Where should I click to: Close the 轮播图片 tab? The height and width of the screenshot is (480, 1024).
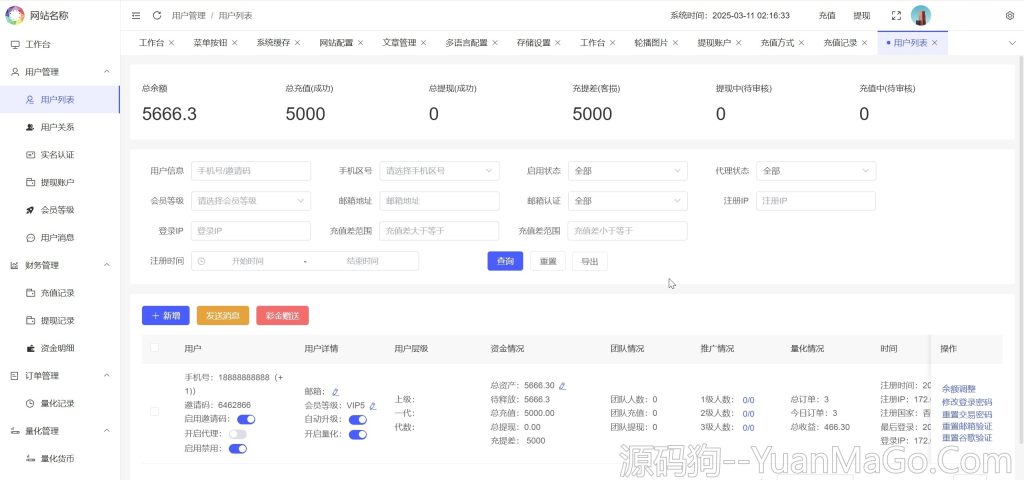[675, 42]
